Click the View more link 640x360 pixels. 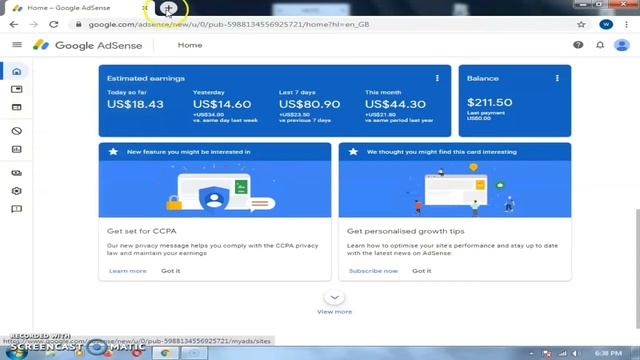pyautogui.click(x=334, y=312)
